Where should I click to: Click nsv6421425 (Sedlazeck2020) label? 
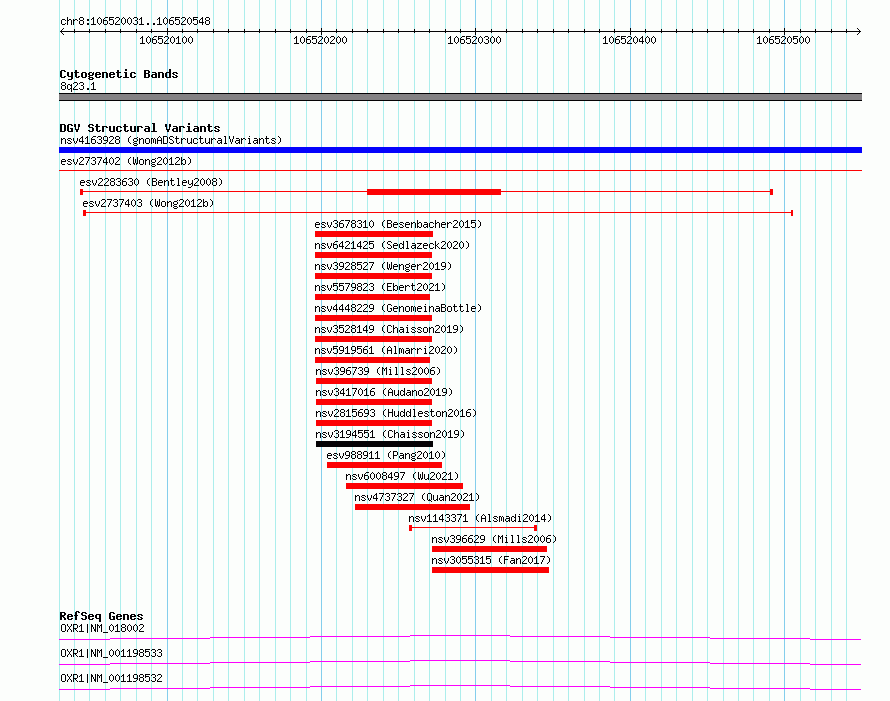click(392, 245)
